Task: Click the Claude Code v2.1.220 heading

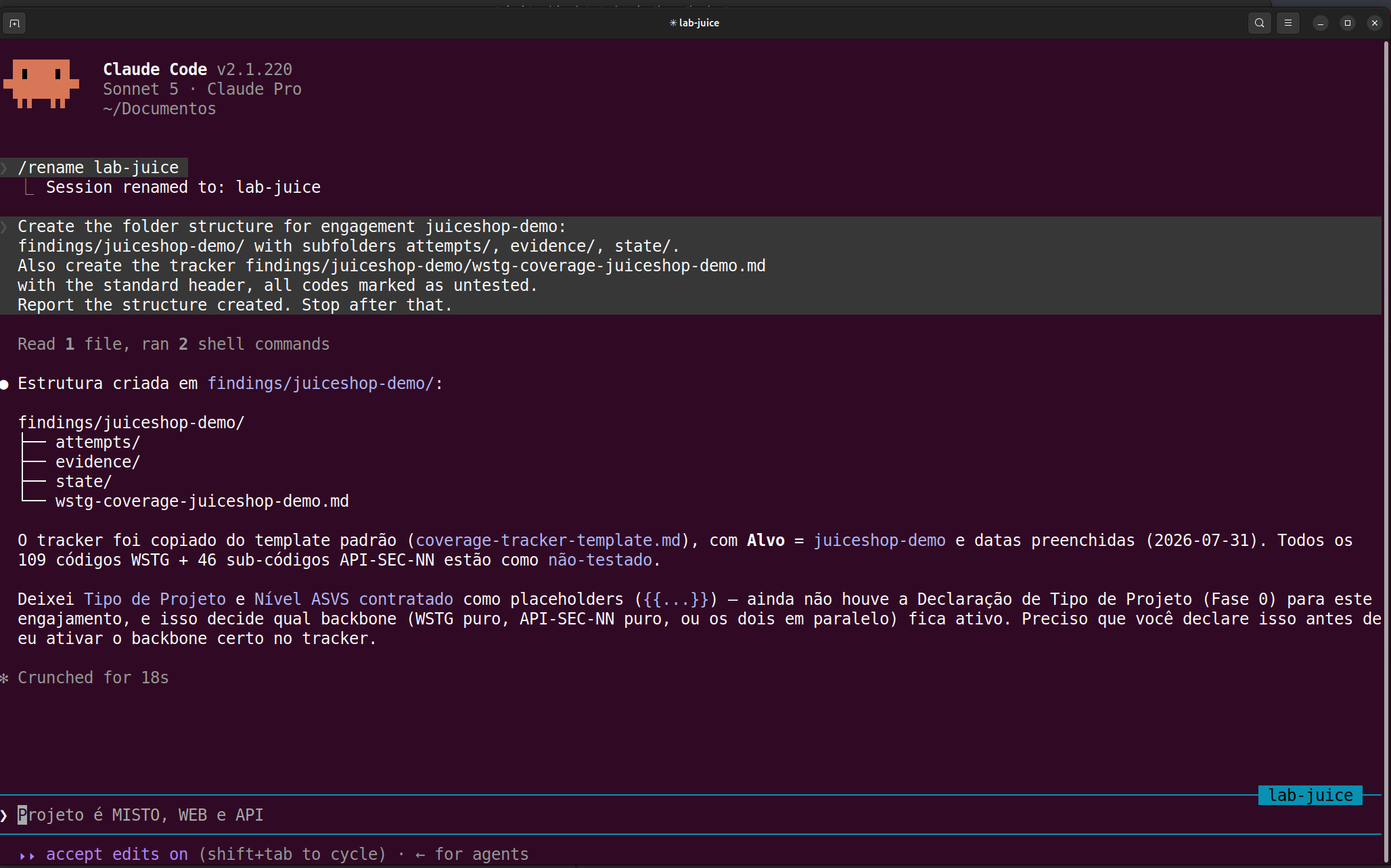Action: 198,70
